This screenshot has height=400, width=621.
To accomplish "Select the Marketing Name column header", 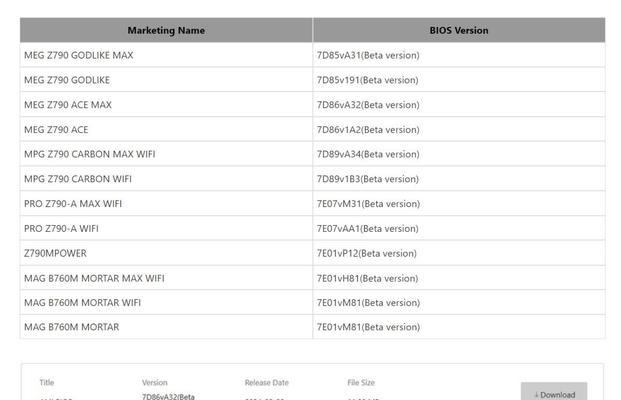I will coord(166,30).
